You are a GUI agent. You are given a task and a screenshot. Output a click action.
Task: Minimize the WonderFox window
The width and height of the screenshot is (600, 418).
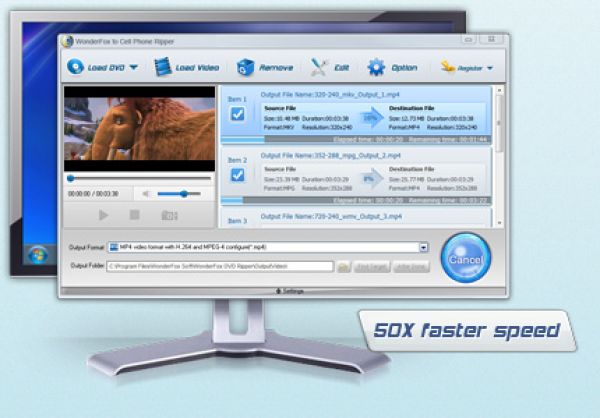[468, 39]
